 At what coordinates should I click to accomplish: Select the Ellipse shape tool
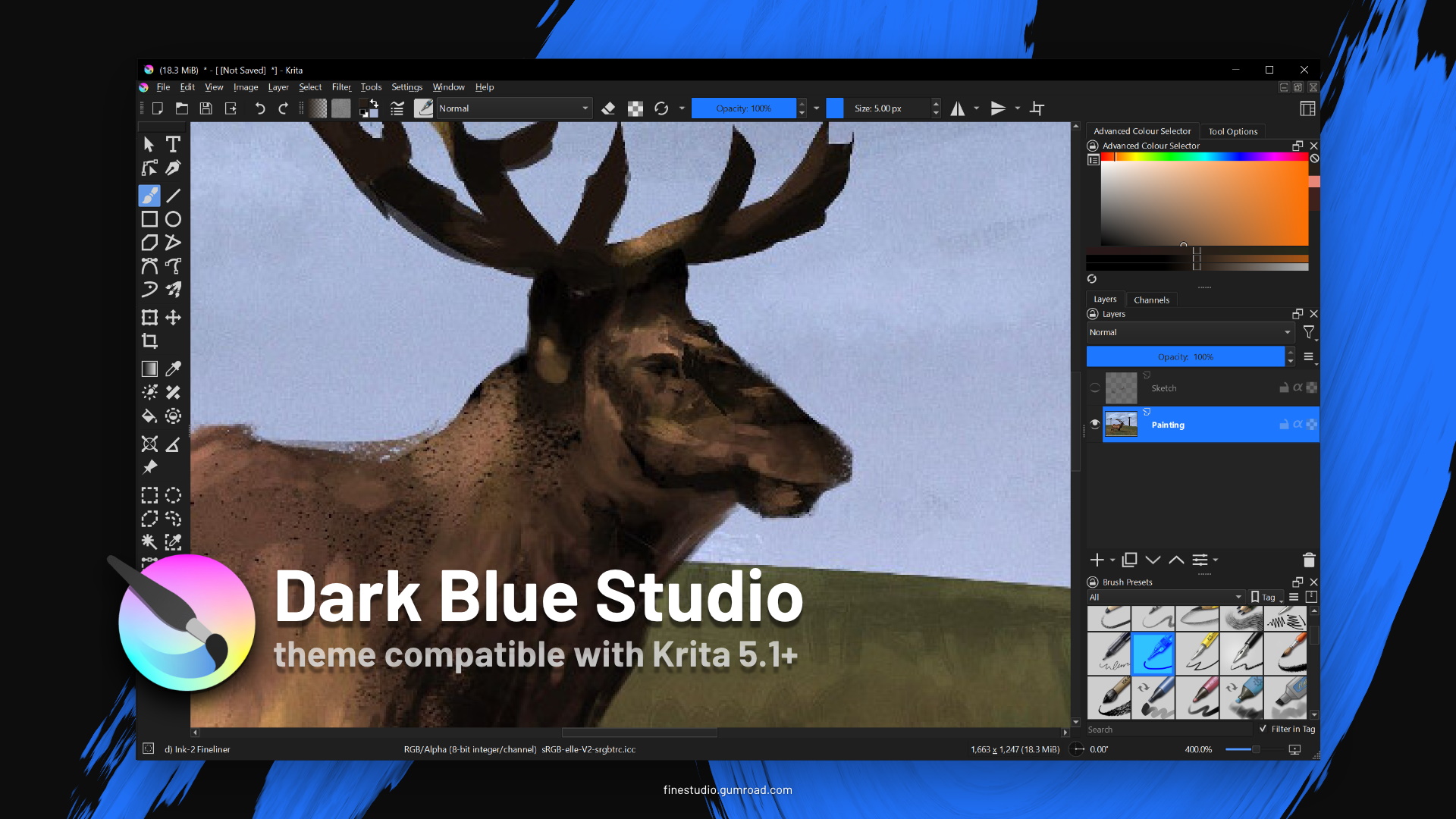(x=173, y=219)
